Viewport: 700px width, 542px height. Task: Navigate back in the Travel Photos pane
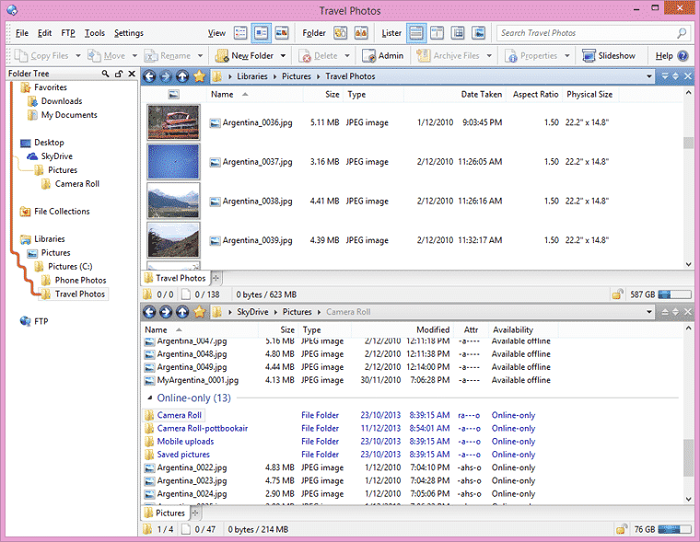click(149, 76)
